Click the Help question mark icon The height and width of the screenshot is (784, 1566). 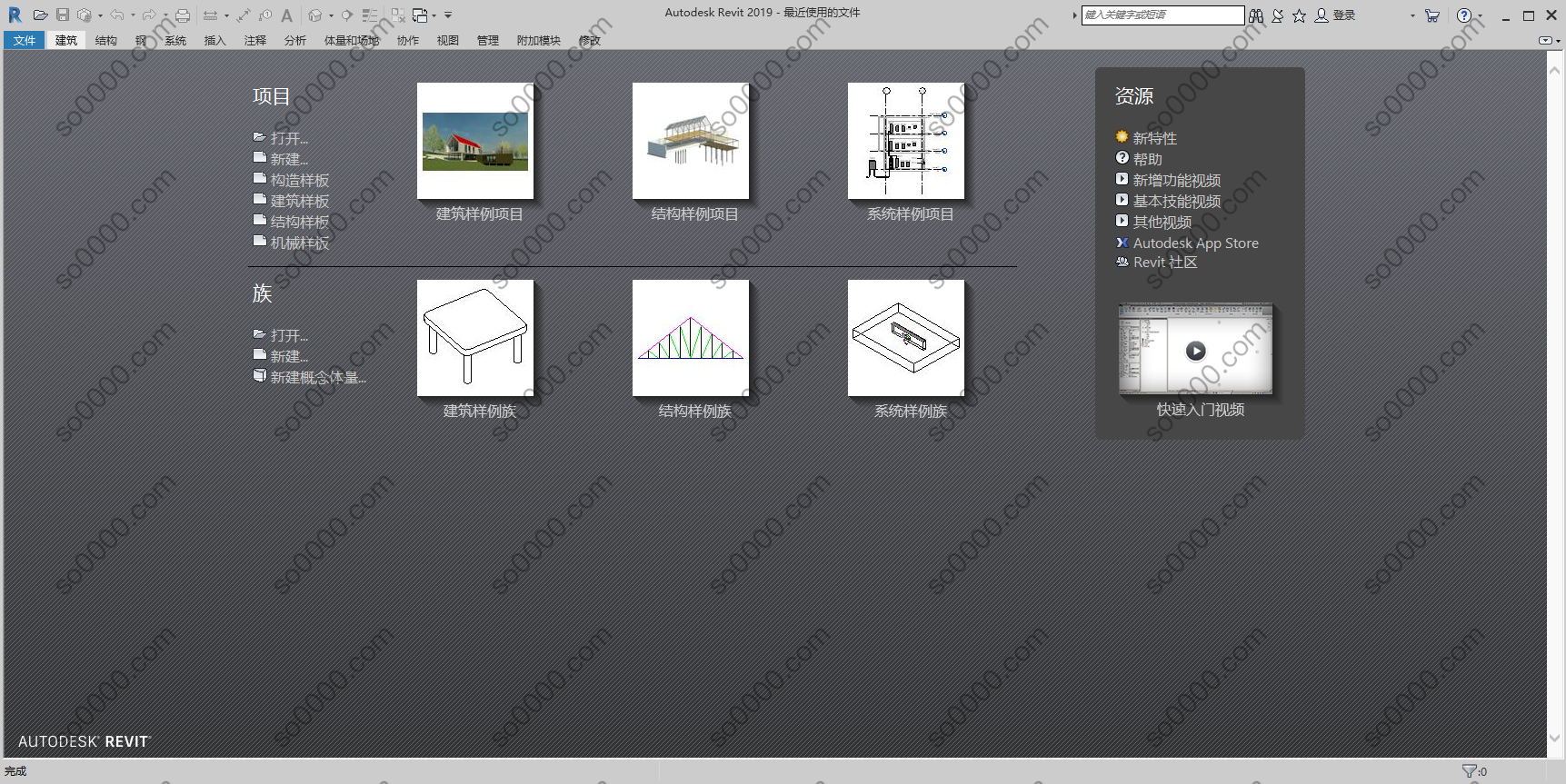click(1463, 15)
